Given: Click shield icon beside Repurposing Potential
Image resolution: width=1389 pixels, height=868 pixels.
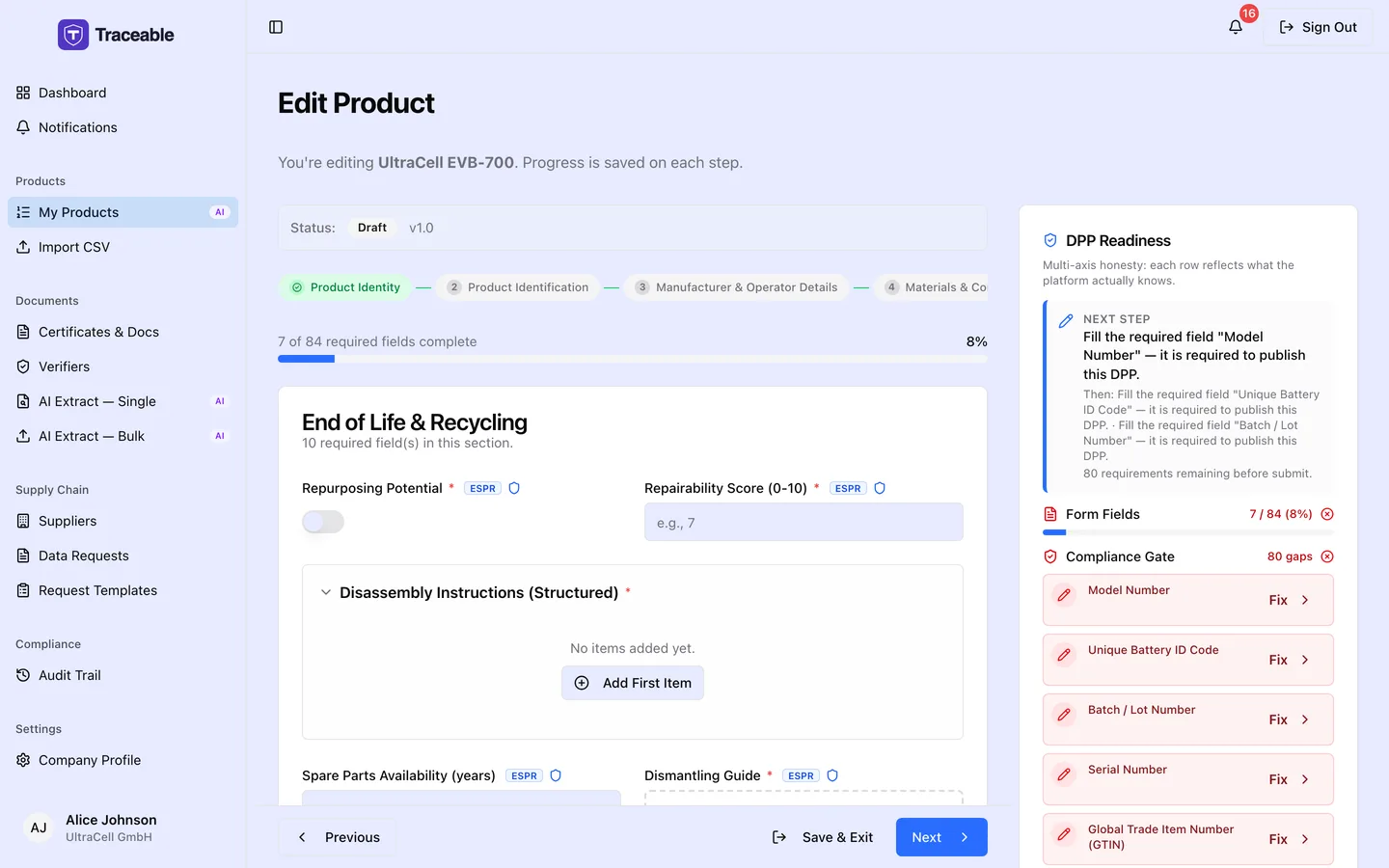Looking at the screenshot, I should tap(514, 488).
